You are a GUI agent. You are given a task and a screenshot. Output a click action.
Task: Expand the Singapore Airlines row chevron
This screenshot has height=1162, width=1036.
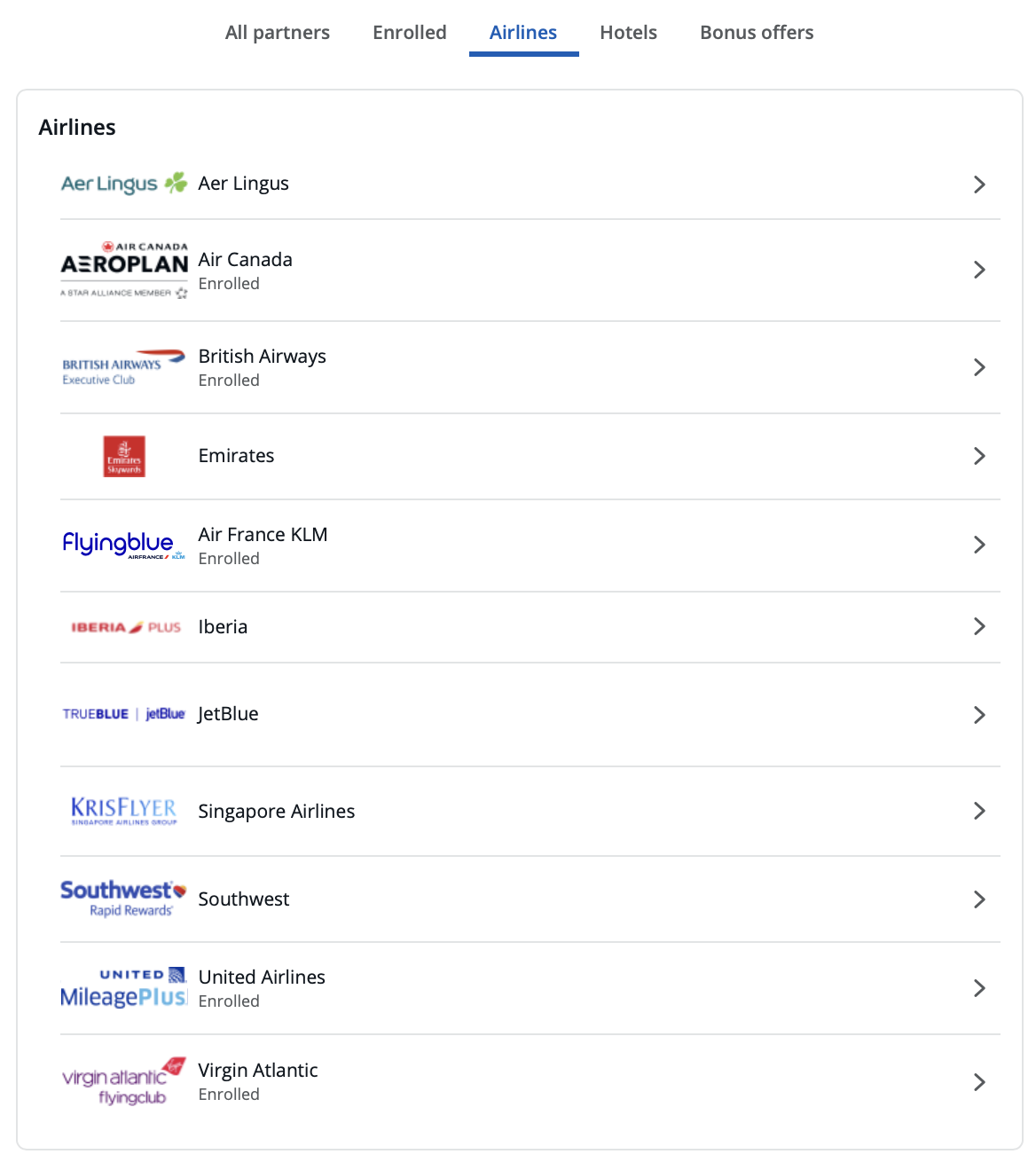click(979, 811)
